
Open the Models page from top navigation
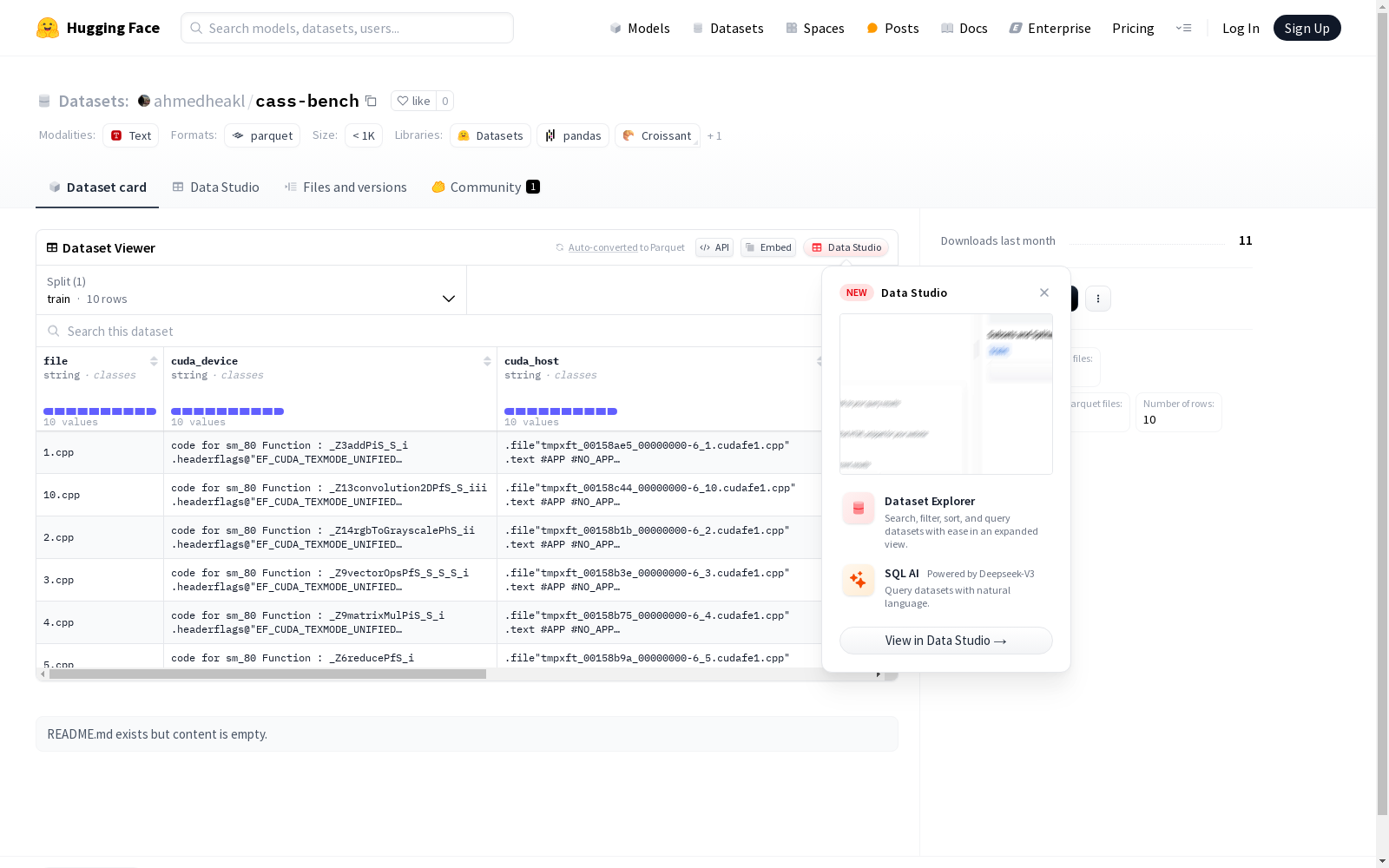[x=640, y=28]
